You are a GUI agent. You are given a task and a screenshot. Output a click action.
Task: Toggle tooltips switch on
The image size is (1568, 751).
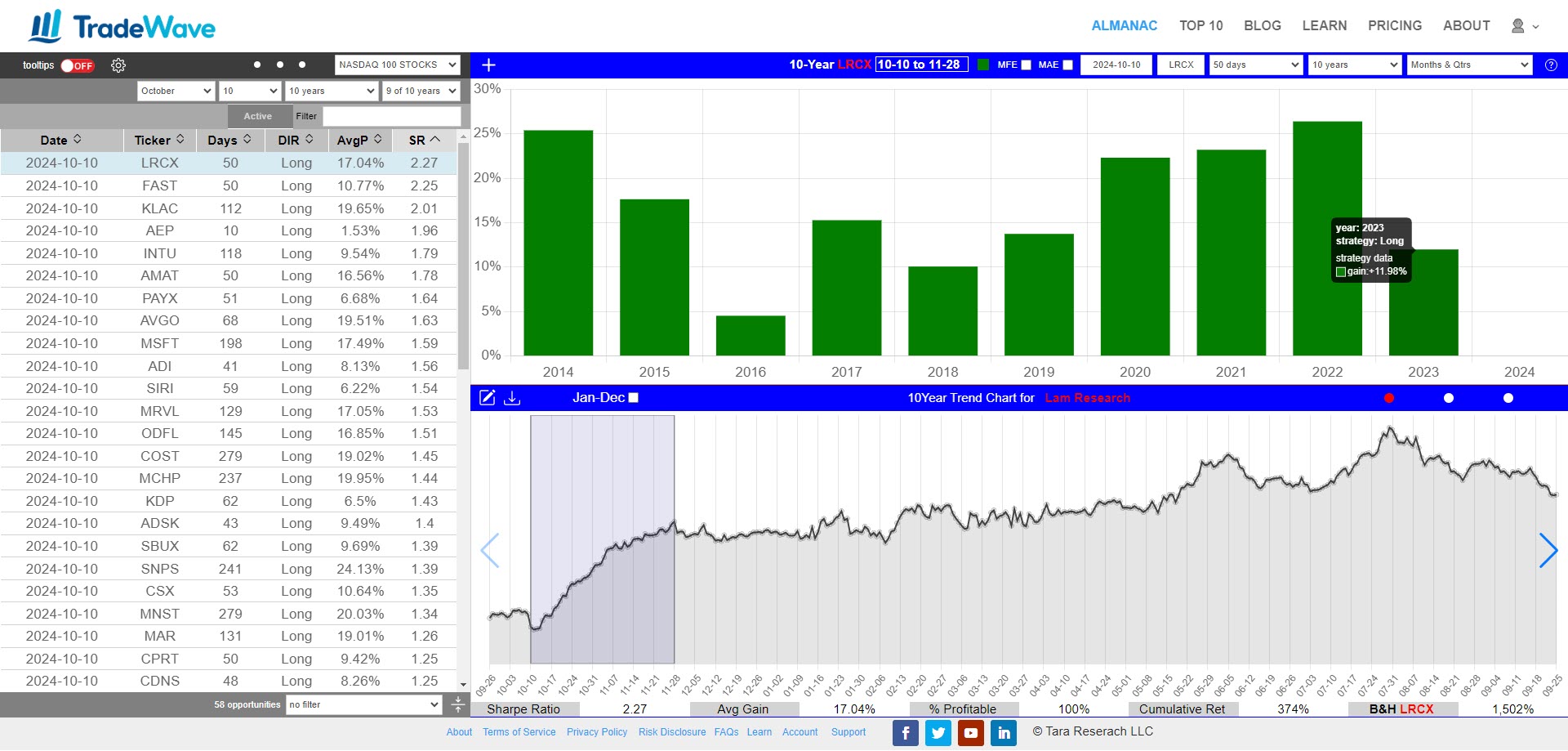point(78,65)
